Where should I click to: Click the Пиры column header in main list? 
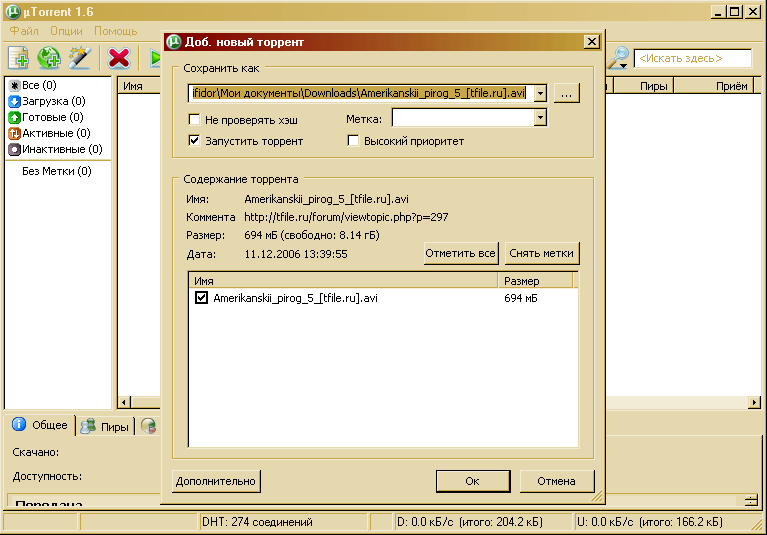(643, 86)
